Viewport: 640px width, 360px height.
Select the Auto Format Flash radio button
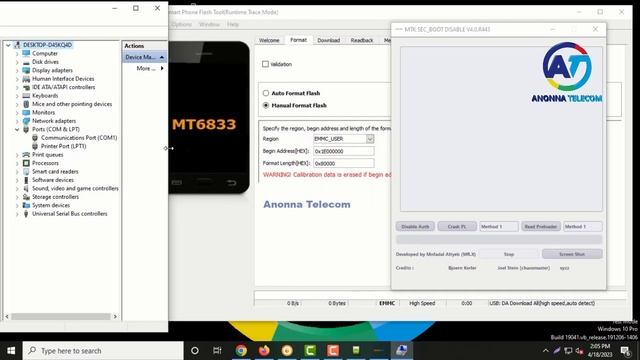click(x=266, y=93)
